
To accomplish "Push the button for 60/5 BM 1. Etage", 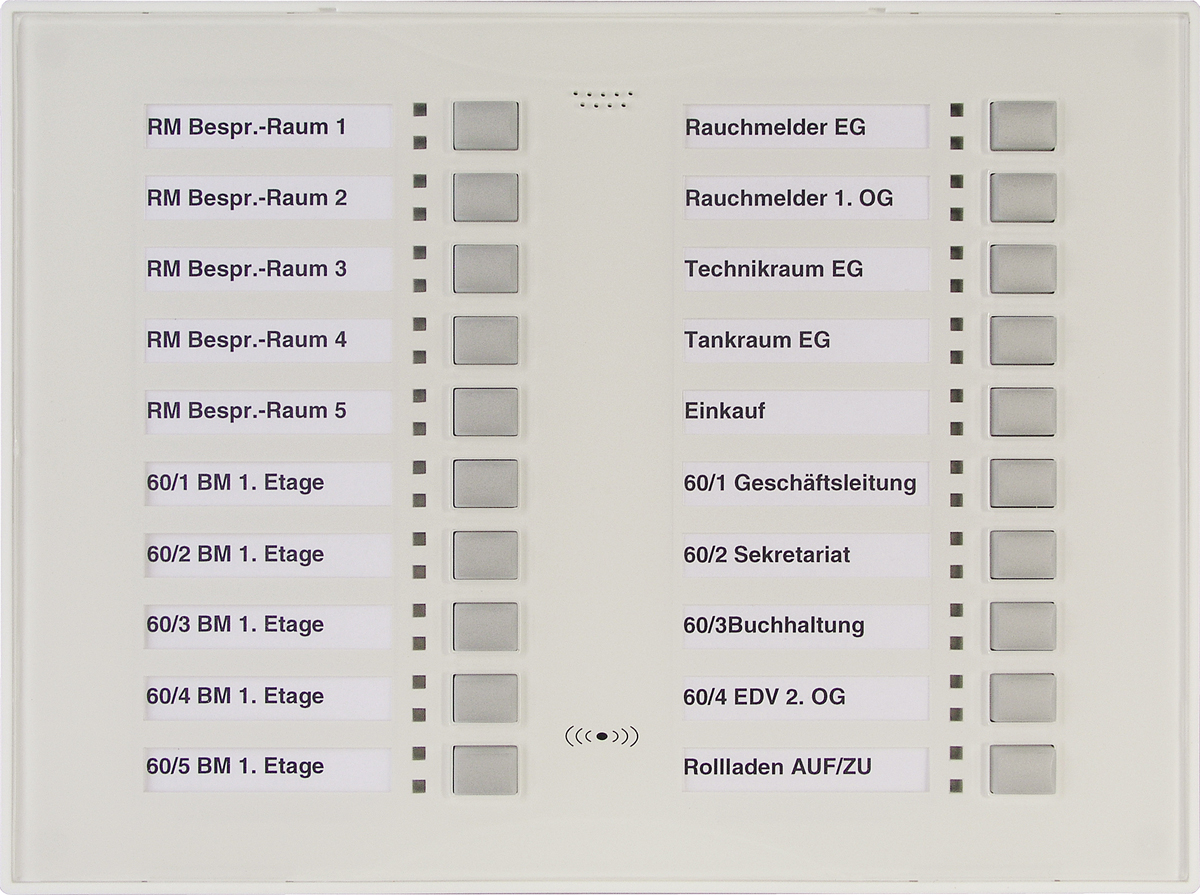I will 486,770.
